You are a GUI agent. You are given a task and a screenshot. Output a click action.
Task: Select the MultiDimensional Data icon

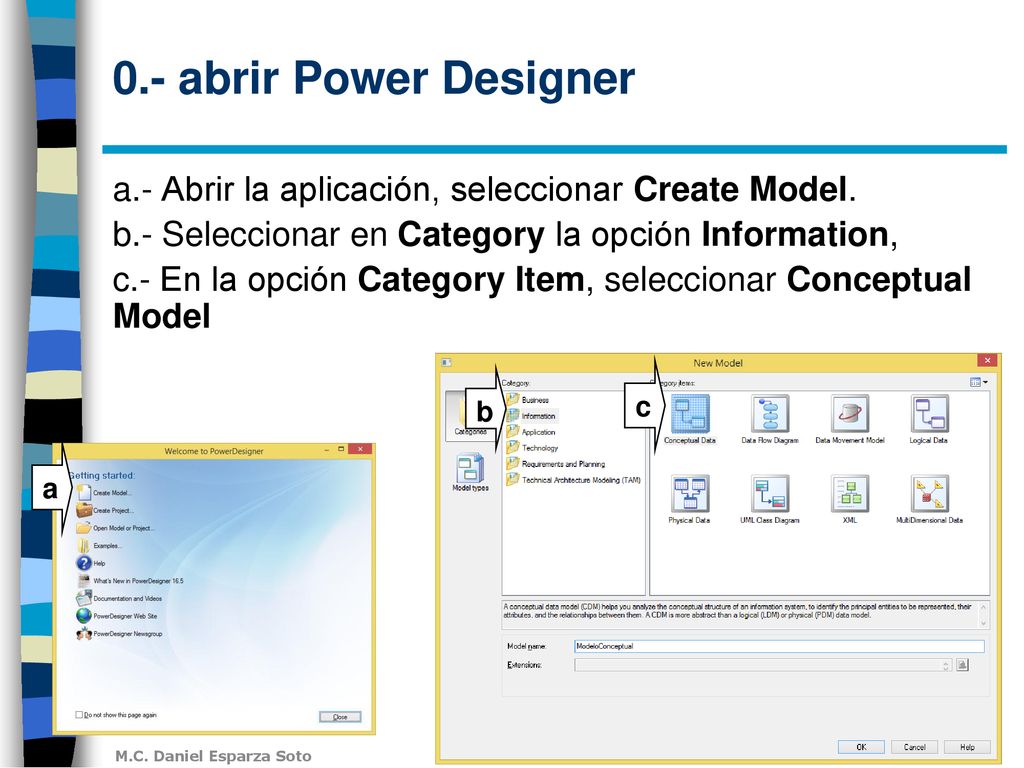click(929, 493)
